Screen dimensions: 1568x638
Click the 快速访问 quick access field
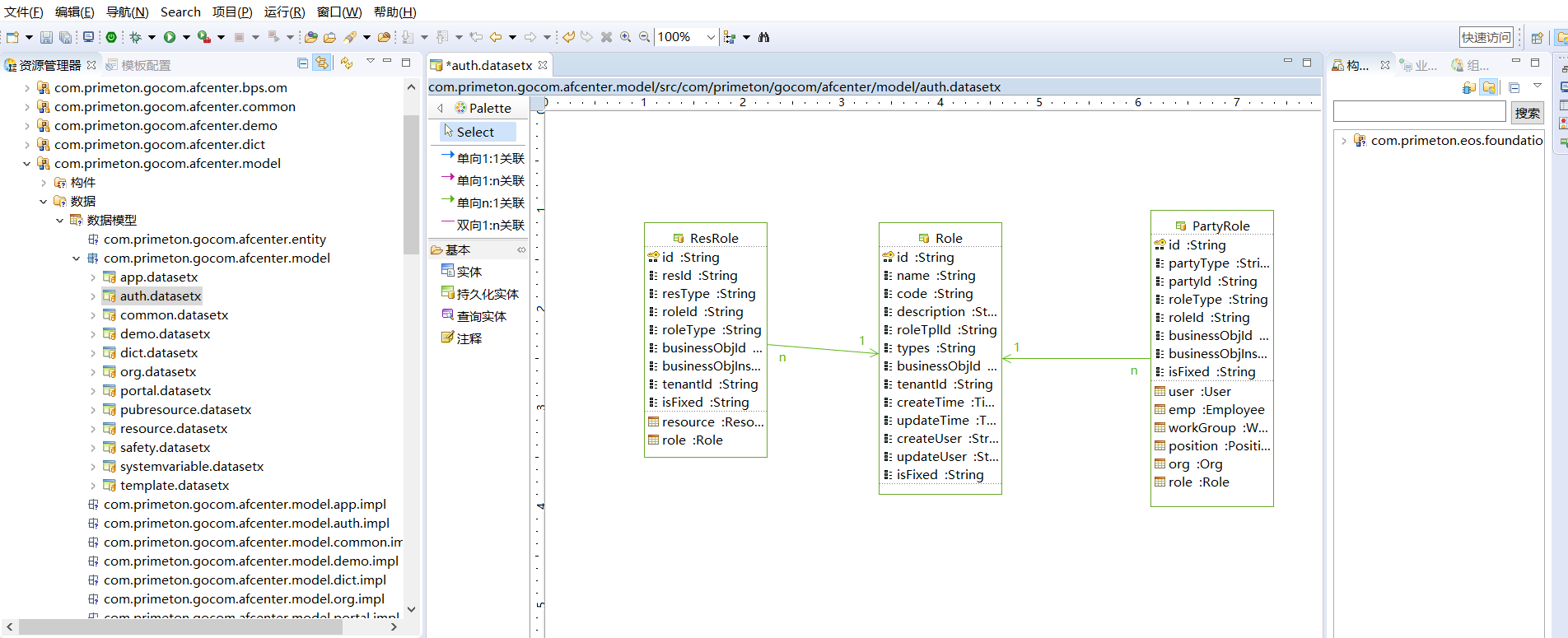coord(1486,37)
